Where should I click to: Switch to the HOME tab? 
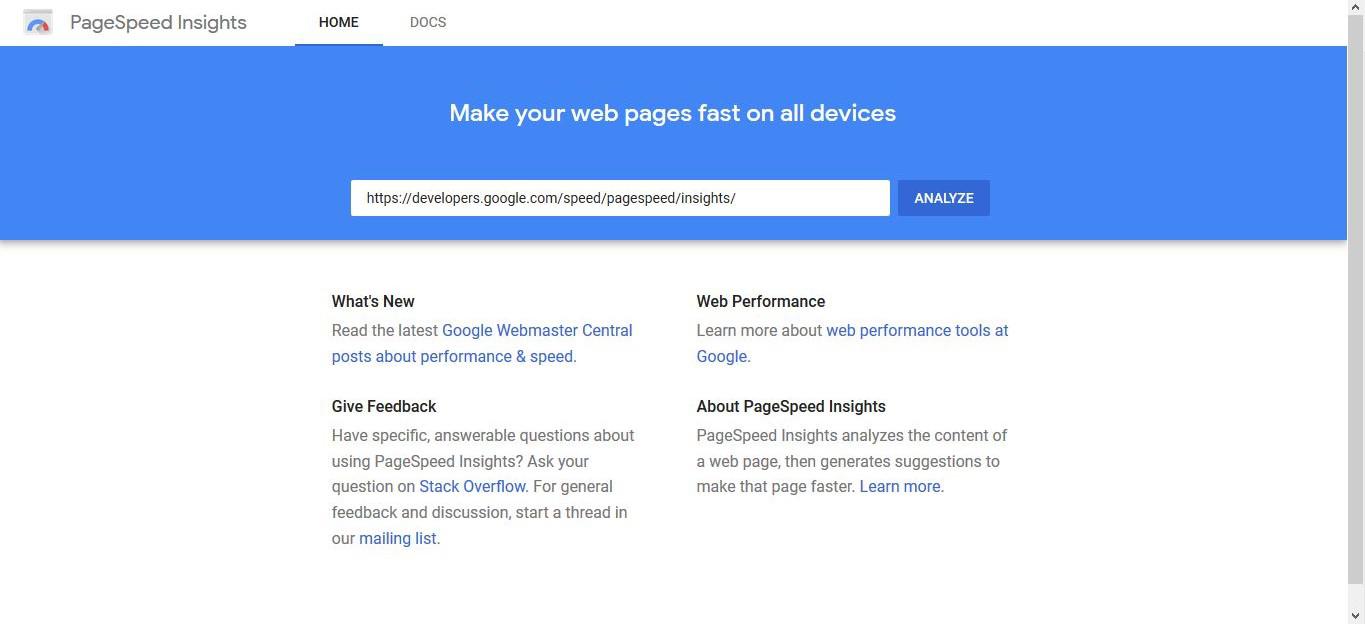[338, 22]
